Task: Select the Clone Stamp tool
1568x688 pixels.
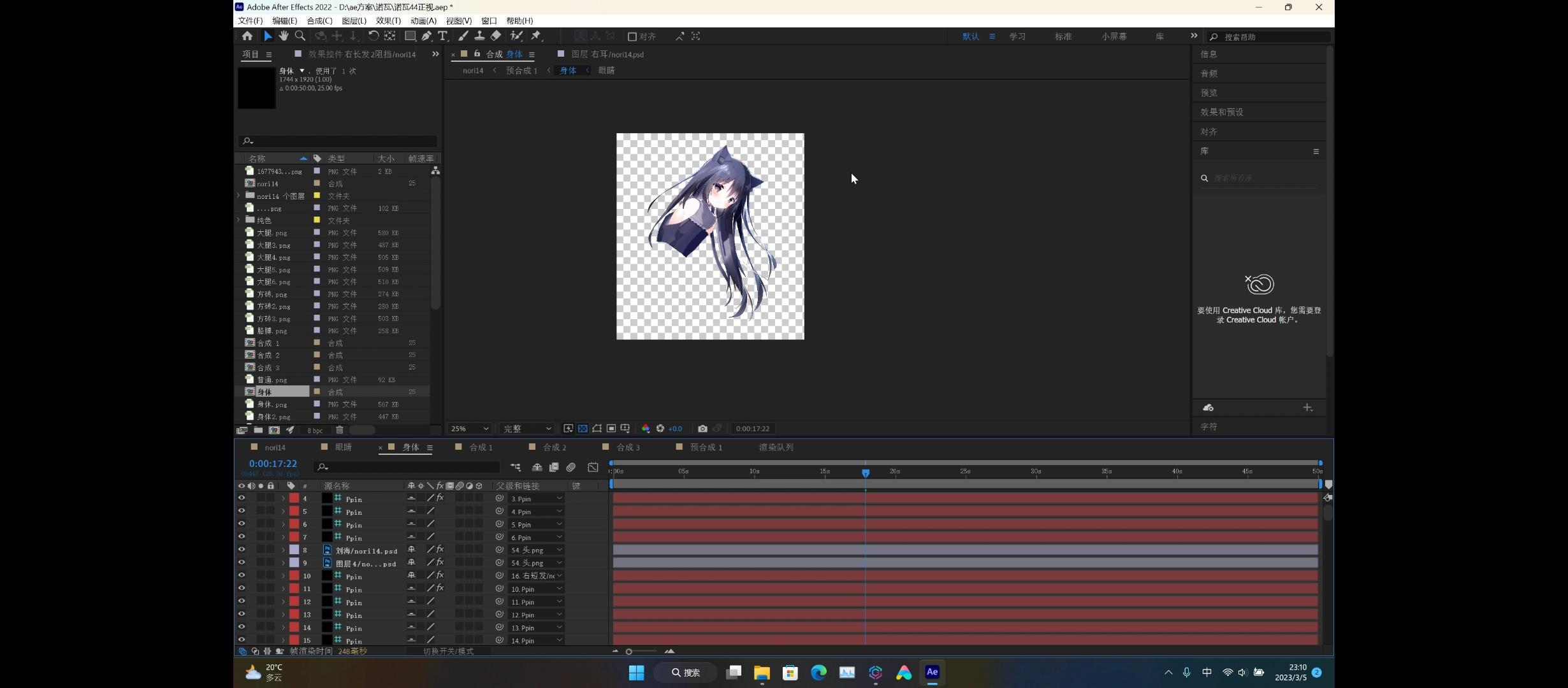Action: (479, 36)
